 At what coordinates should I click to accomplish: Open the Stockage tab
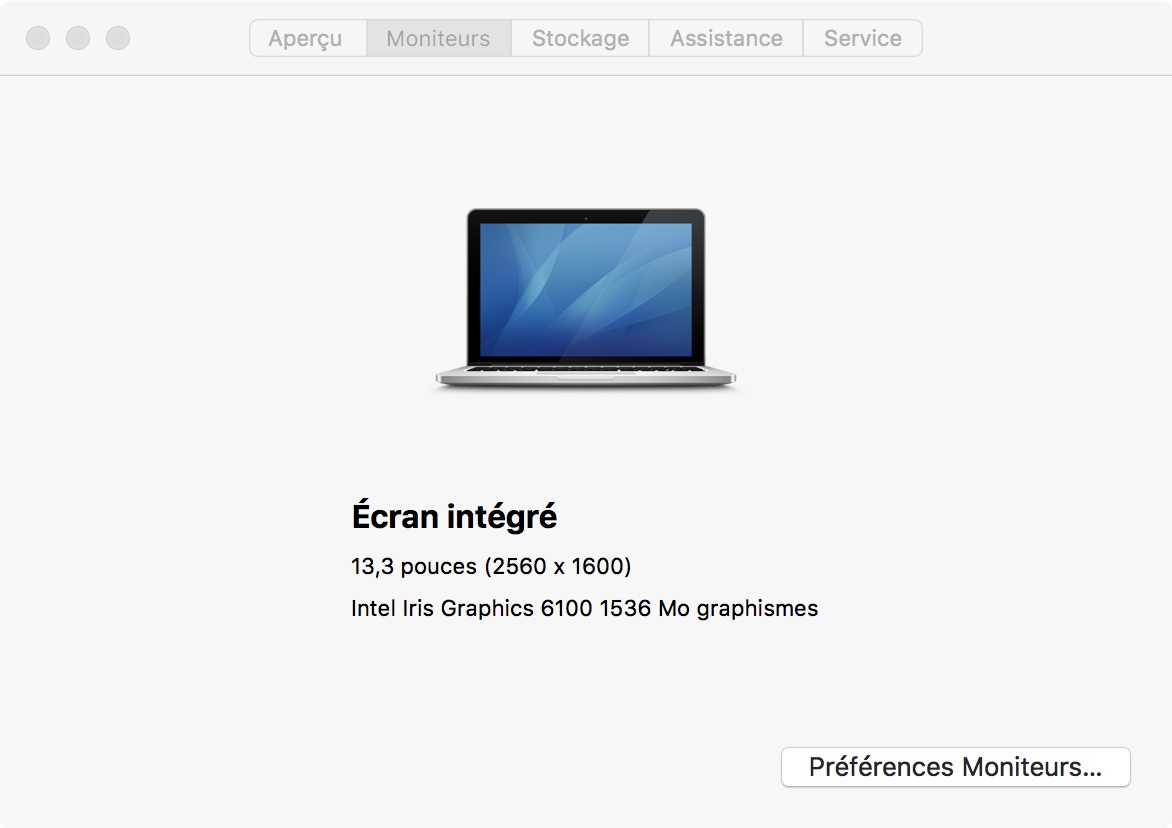(x=581, y=38)
